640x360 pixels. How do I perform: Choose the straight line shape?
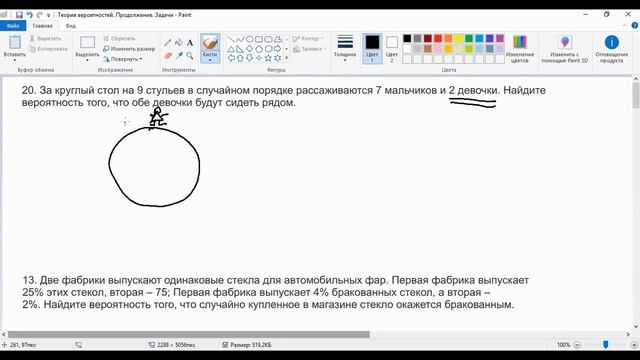[x=231, y=39]
